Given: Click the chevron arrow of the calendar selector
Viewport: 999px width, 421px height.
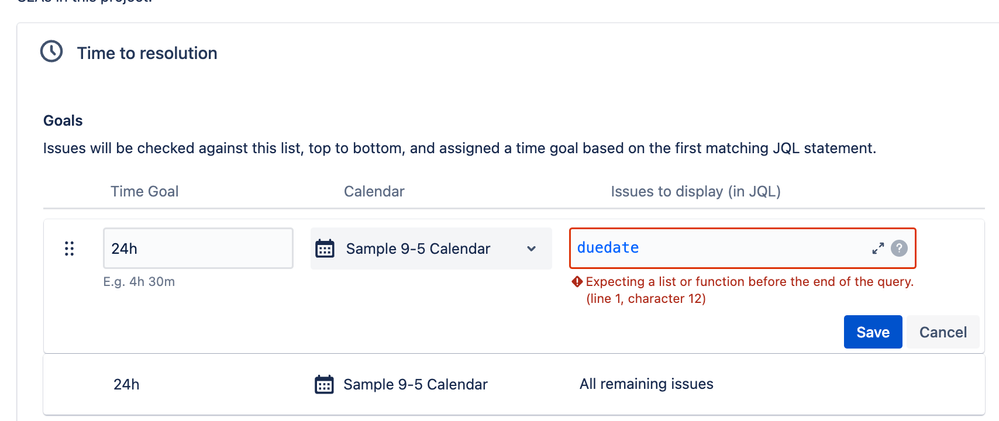Looking at the screenshot, I should click(x=531, y=248).
